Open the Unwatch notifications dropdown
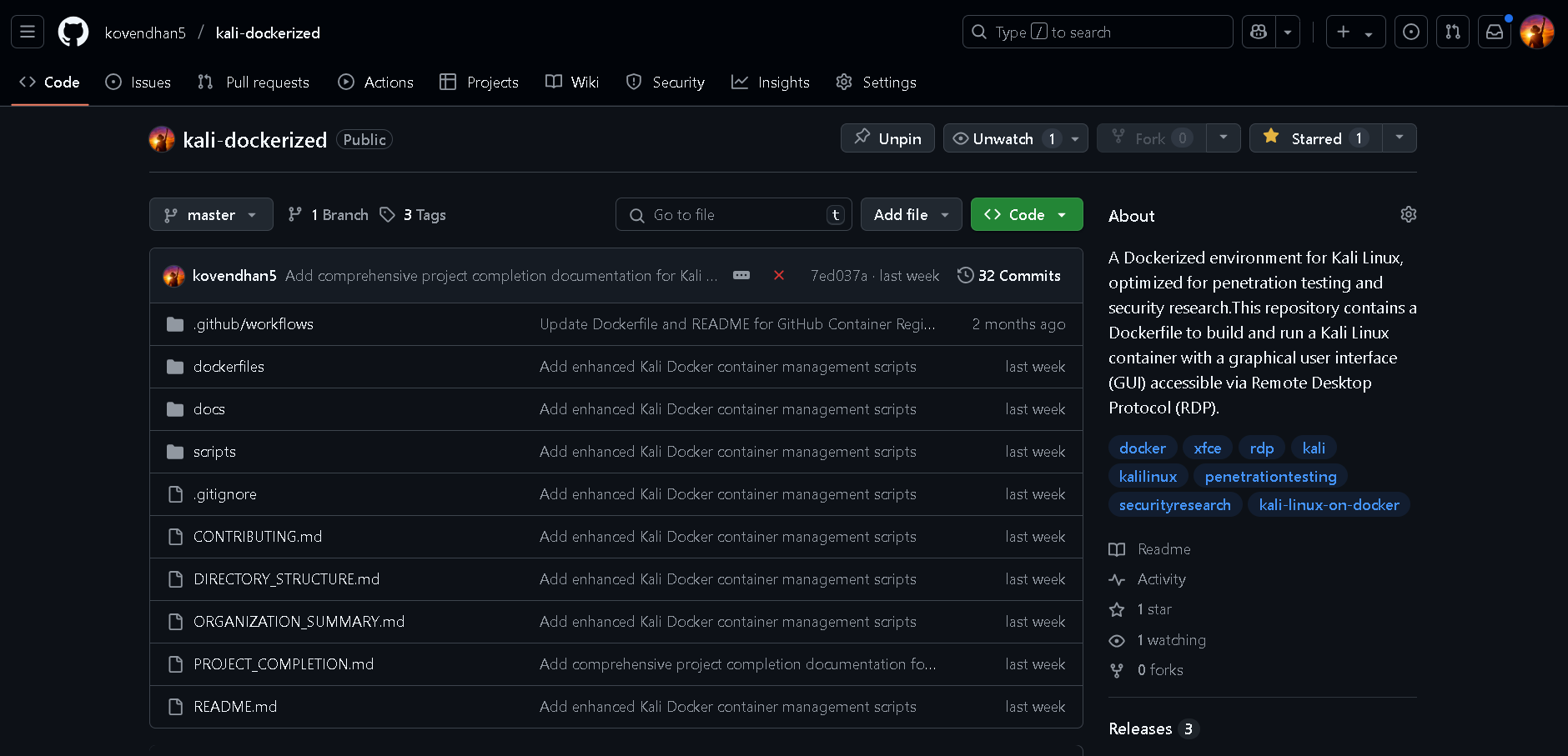 1015,138
